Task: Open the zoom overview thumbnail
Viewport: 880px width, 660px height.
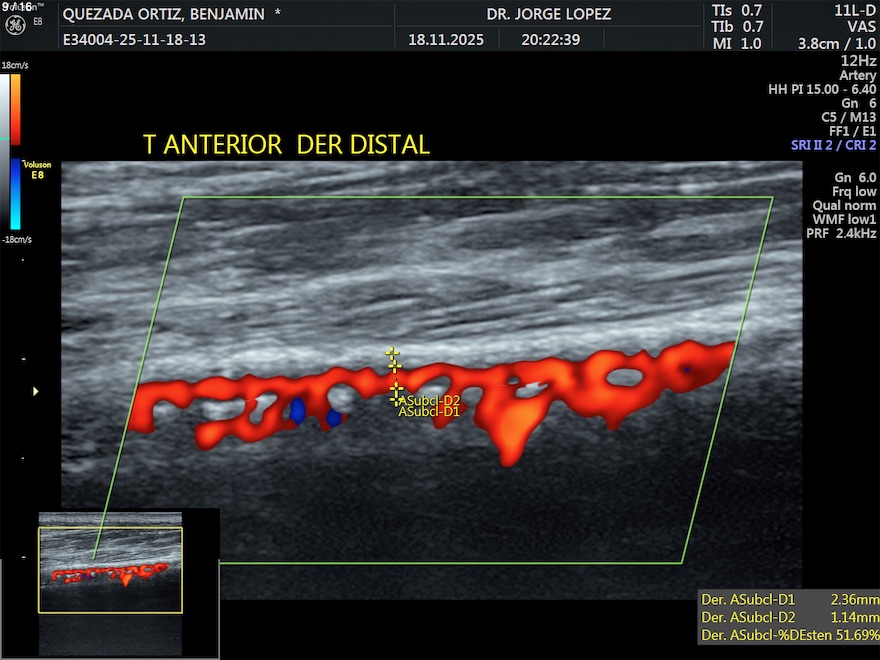Action: point(110,570)
